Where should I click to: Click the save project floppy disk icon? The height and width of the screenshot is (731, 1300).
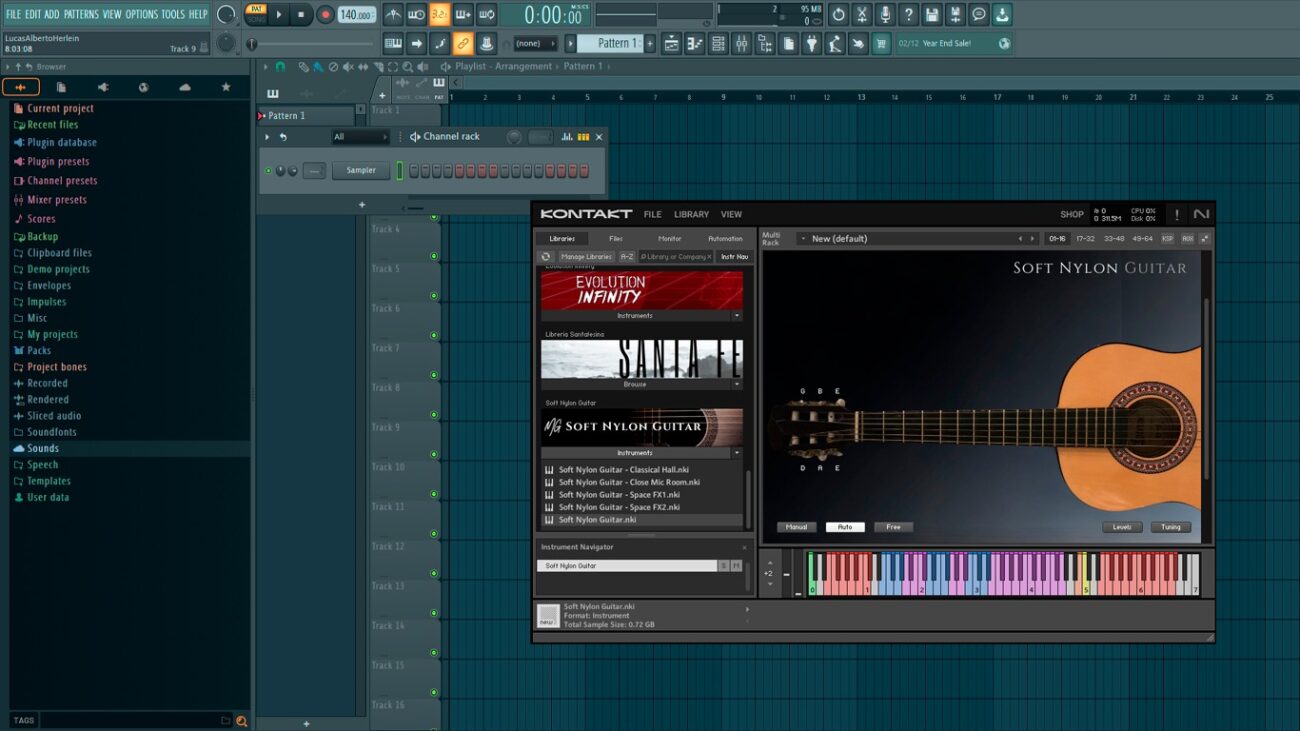[932, 15]
